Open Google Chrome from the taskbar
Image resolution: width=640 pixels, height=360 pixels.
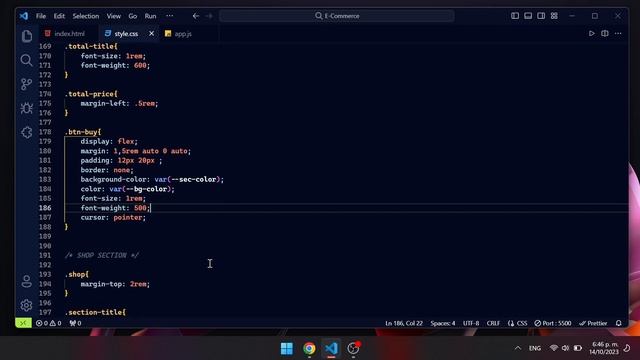tap(309, 348)
